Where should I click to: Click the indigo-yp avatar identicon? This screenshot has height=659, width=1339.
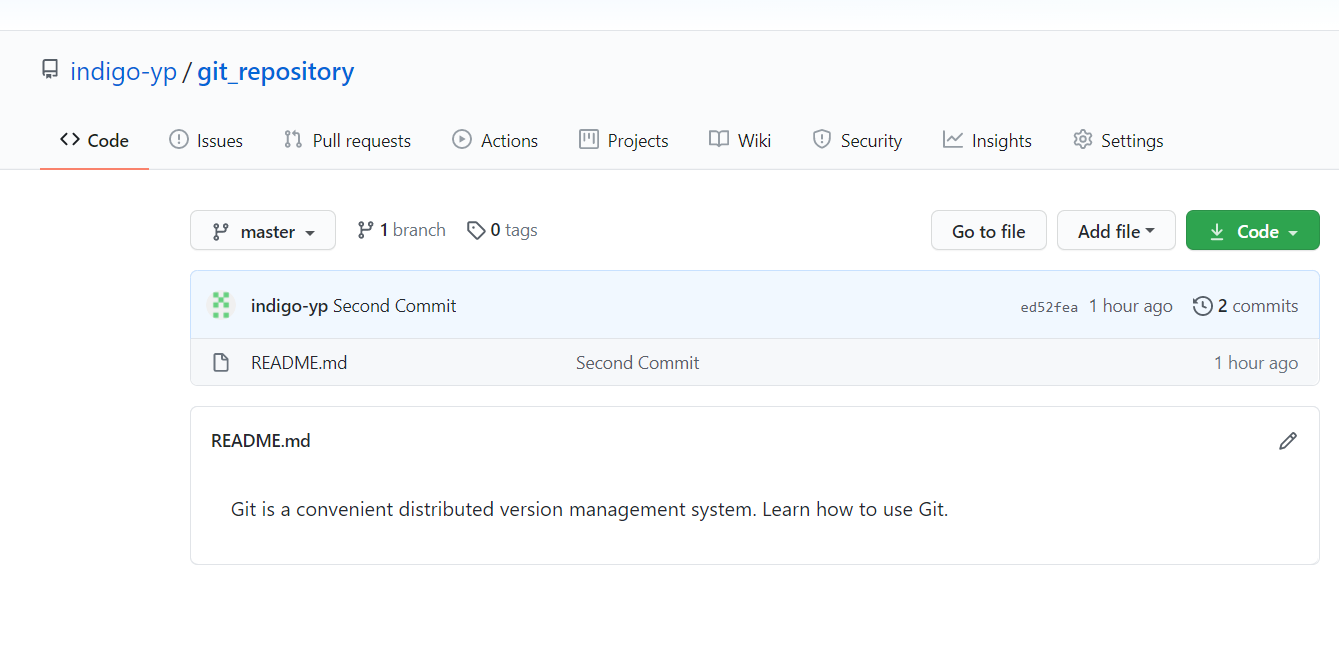pyautogui.click(x=221, y=306)
